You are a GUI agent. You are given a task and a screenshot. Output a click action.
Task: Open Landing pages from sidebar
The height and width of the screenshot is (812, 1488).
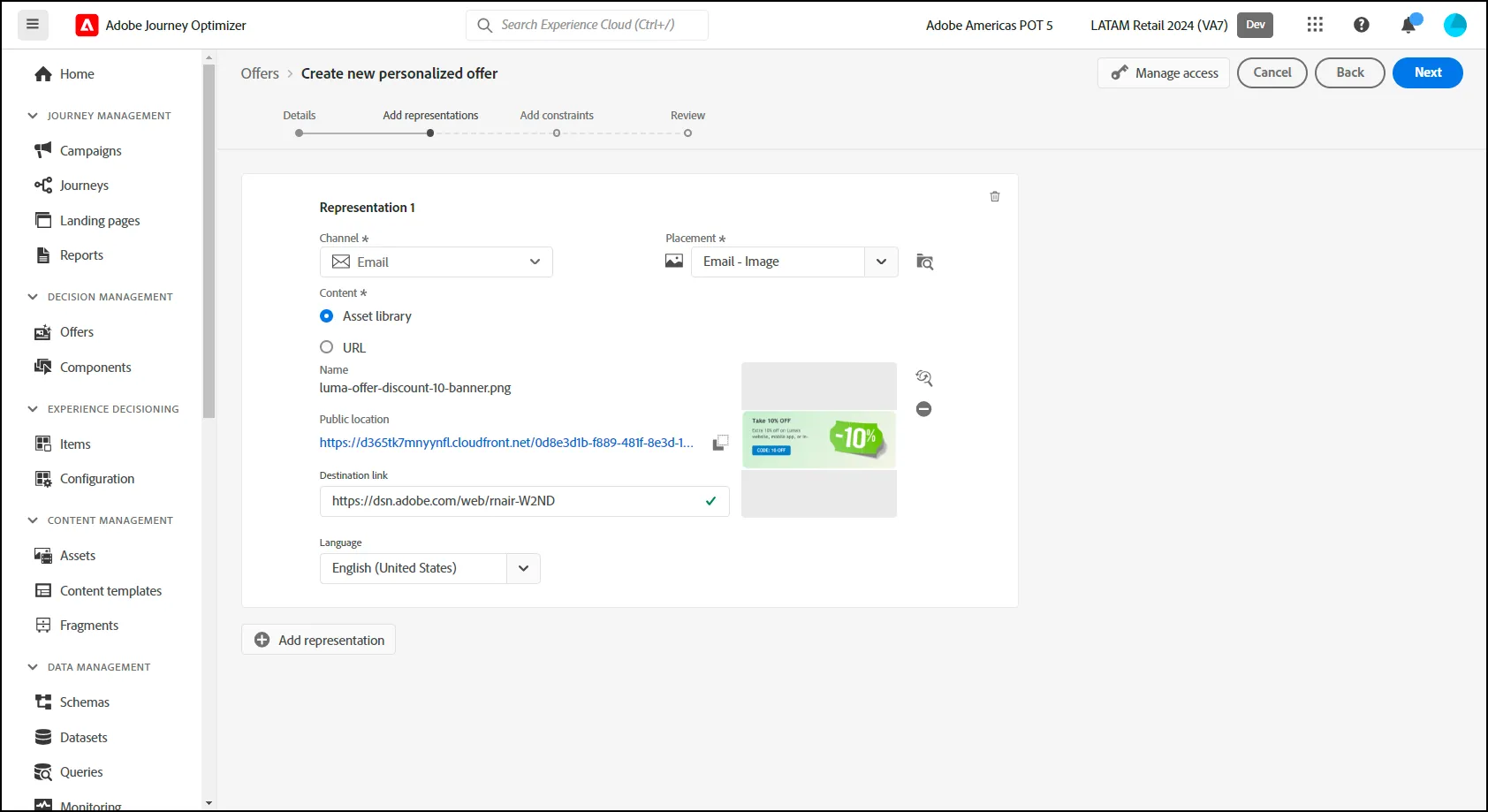100,221
